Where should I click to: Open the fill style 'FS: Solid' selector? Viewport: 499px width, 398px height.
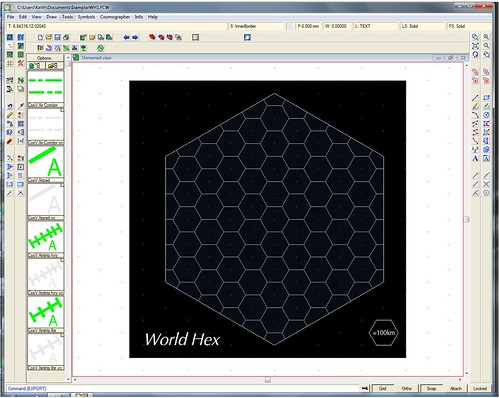(468, 26)
